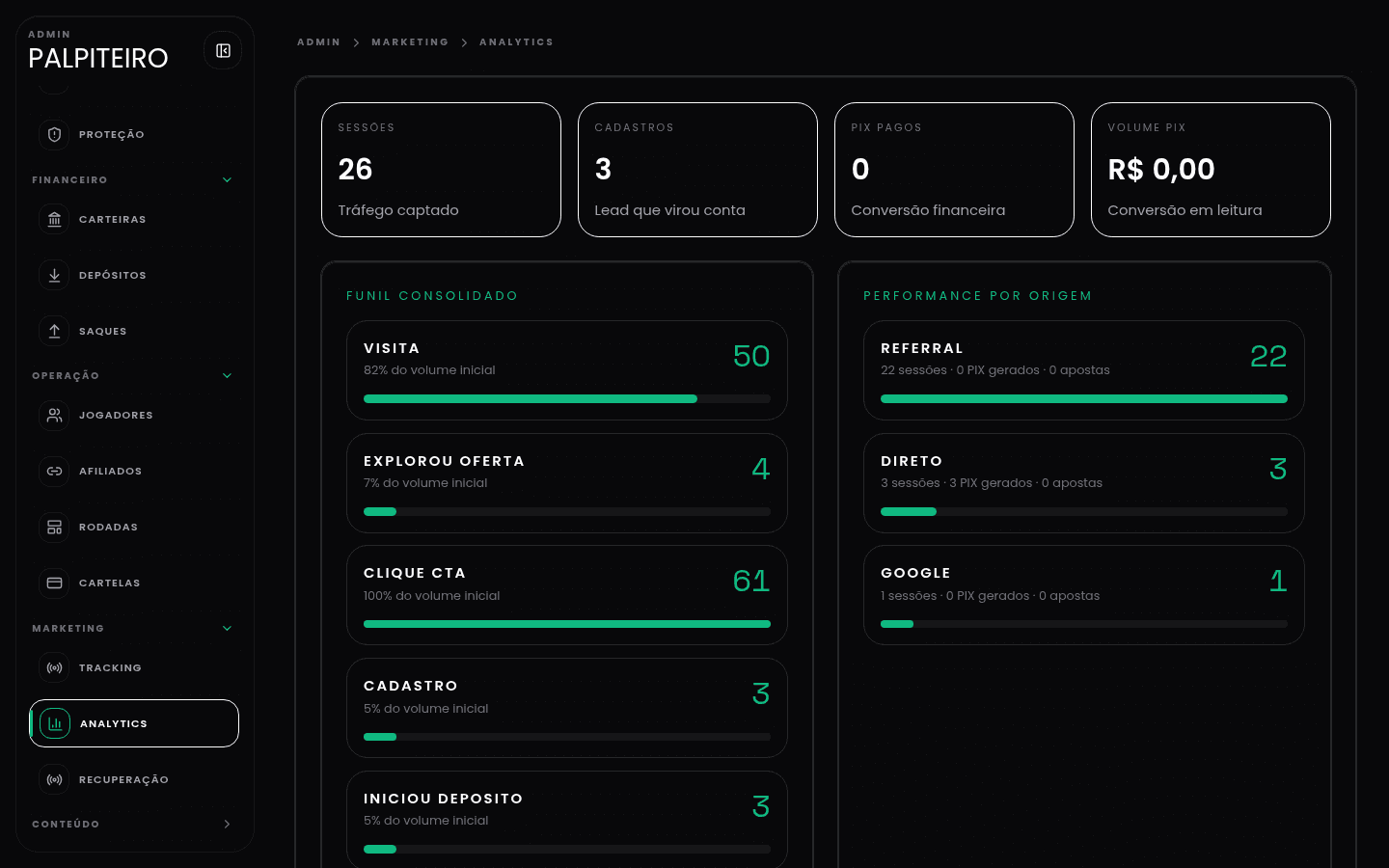The image size is (1389, 868).
Task: Collapse the Operação section
Action: pyautogui.click(x=227, y=375)
